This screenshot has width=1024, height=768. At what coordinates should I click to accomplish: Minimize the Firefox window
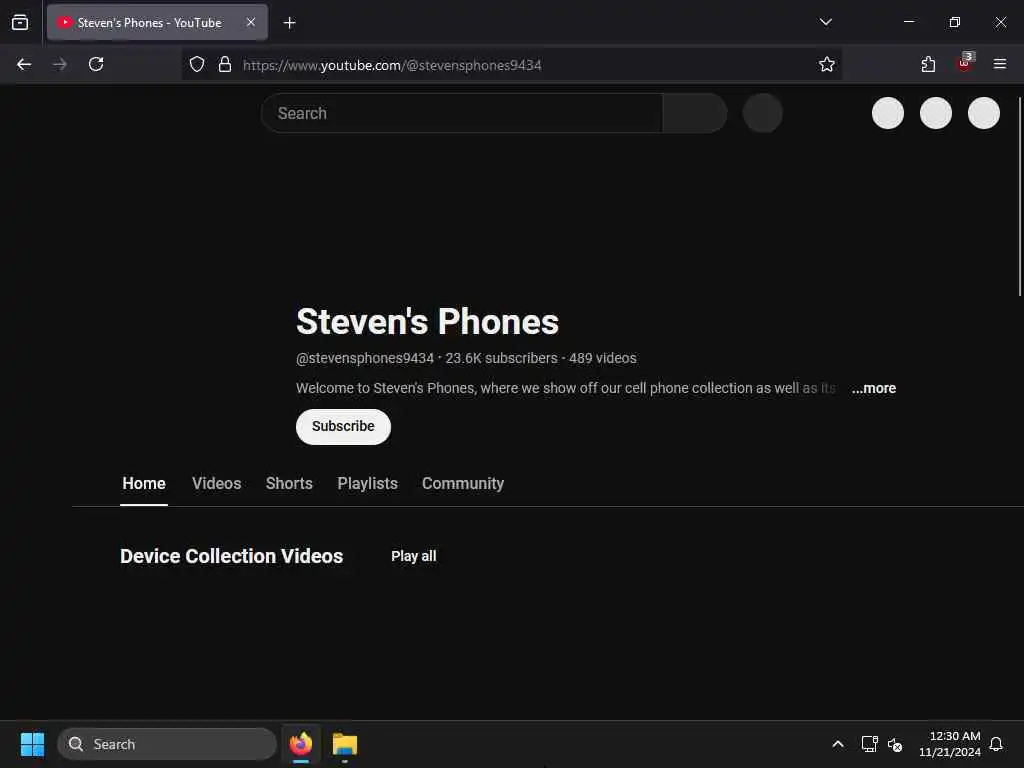(908, 22)
